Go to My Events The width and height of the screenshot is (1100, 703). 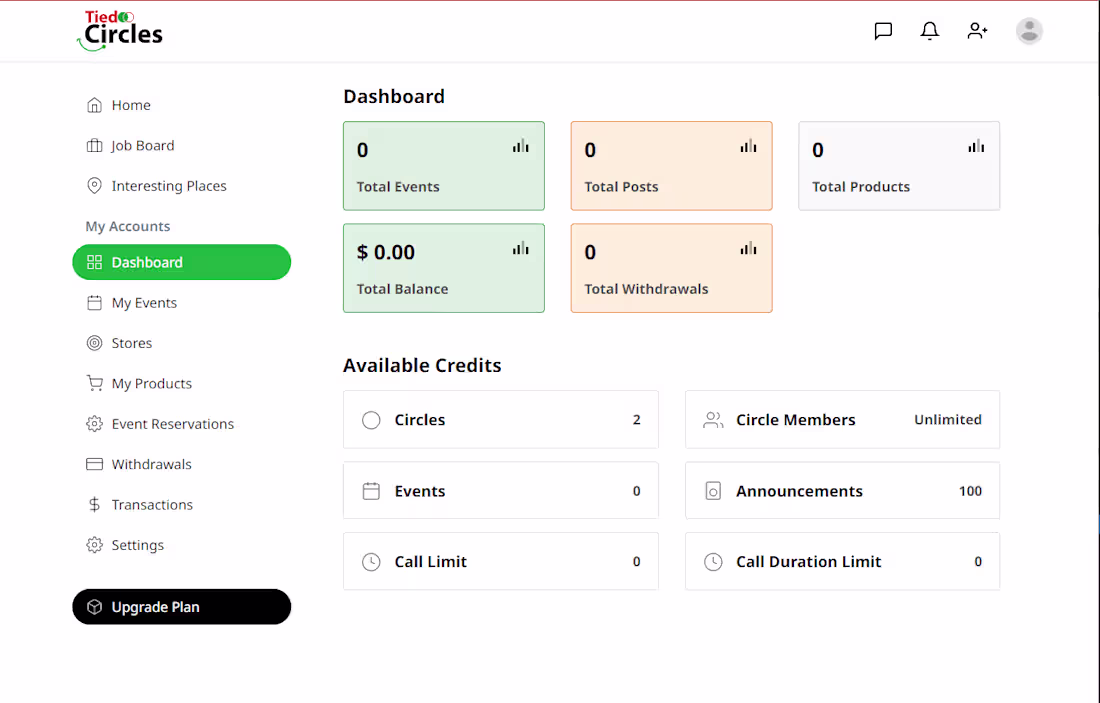pyautogui.click(x=144, y=302)
